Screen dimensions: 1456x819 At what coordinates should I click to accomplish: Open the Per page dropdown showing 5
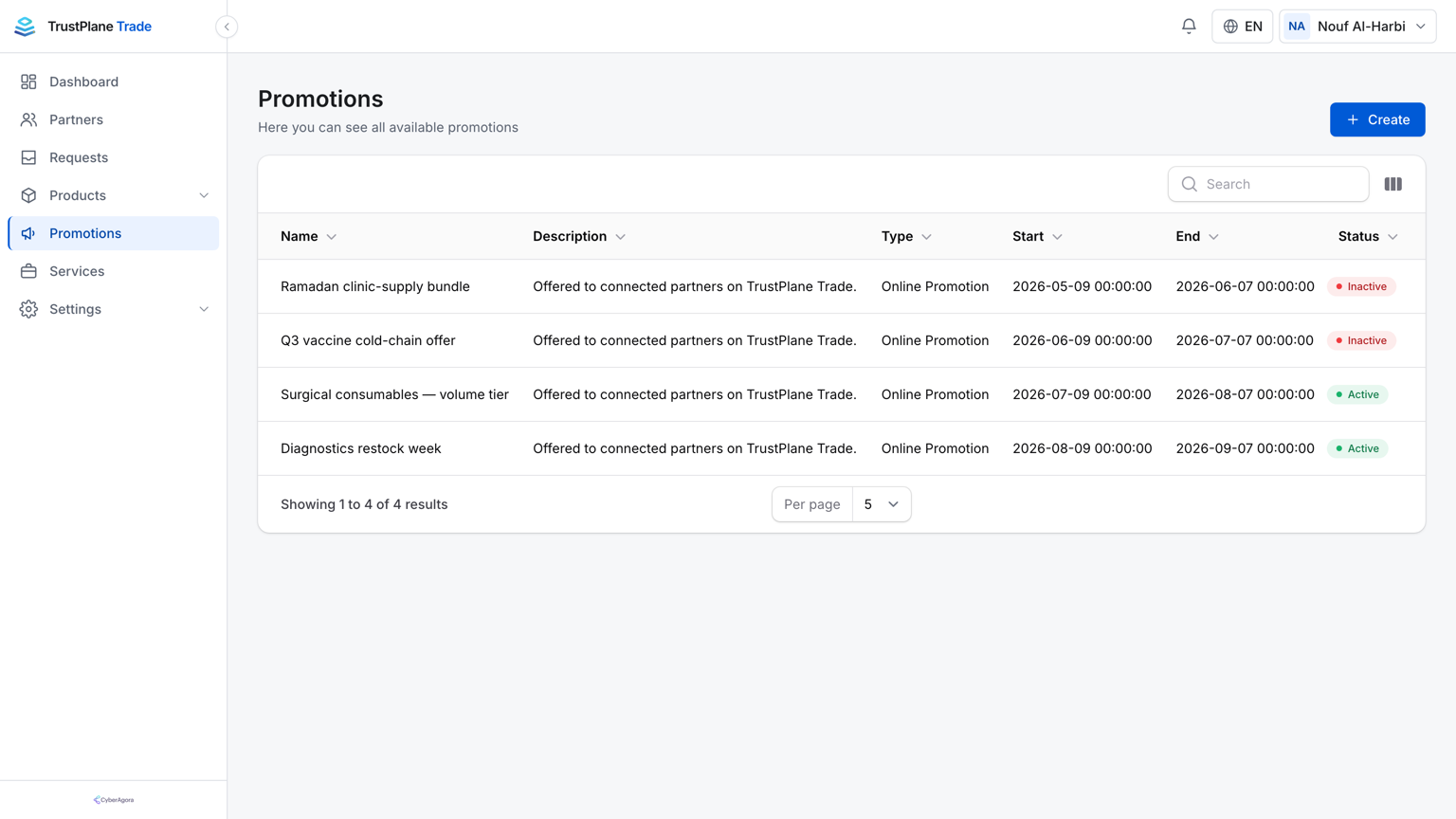click(882, 504)
